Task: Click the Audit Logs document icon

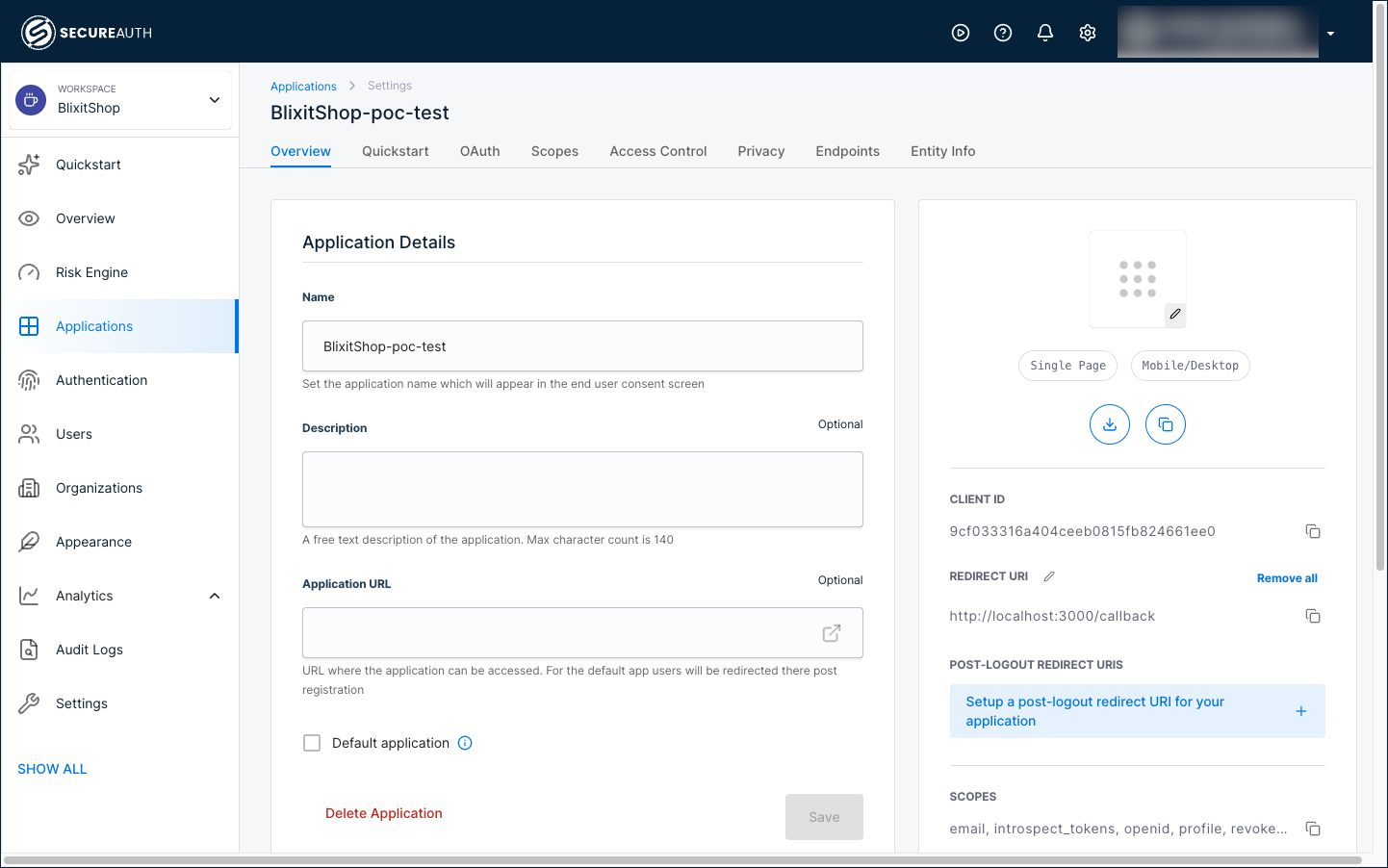Action: pyautogui.click(x=29, y=650)
